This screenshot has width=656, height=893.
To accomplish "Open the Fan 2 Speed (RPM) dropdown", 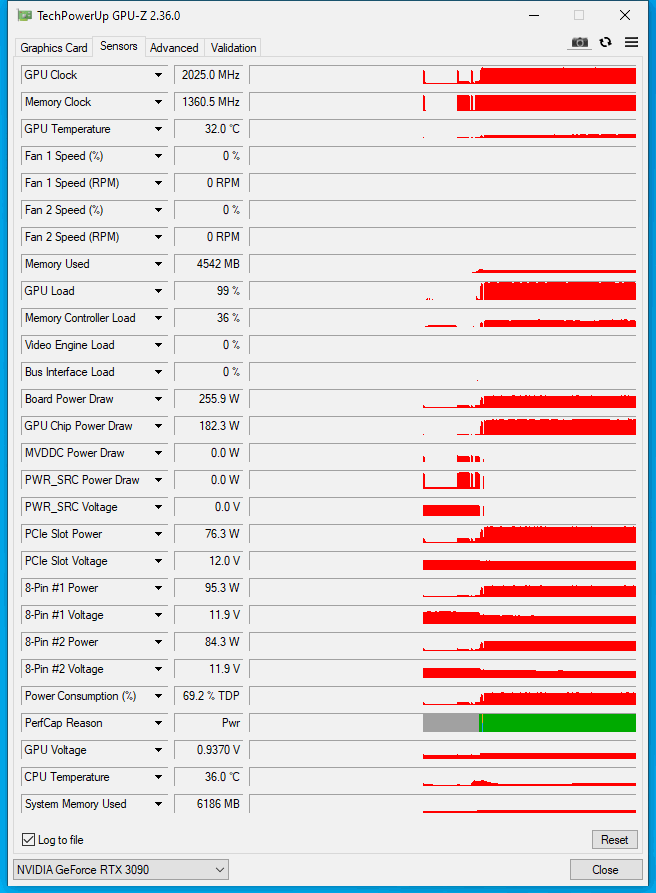I will coord(158,237).
